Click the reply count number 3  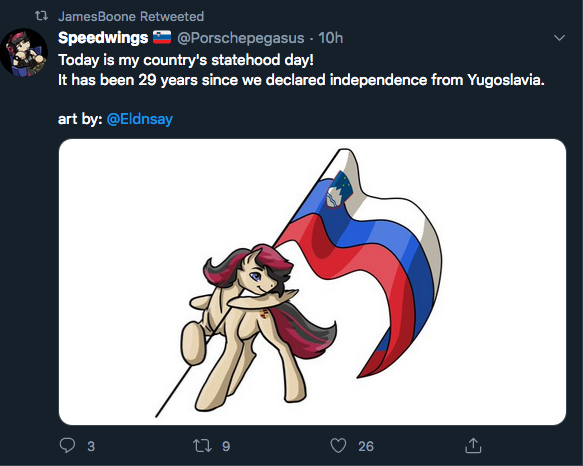tap(91, 446)
